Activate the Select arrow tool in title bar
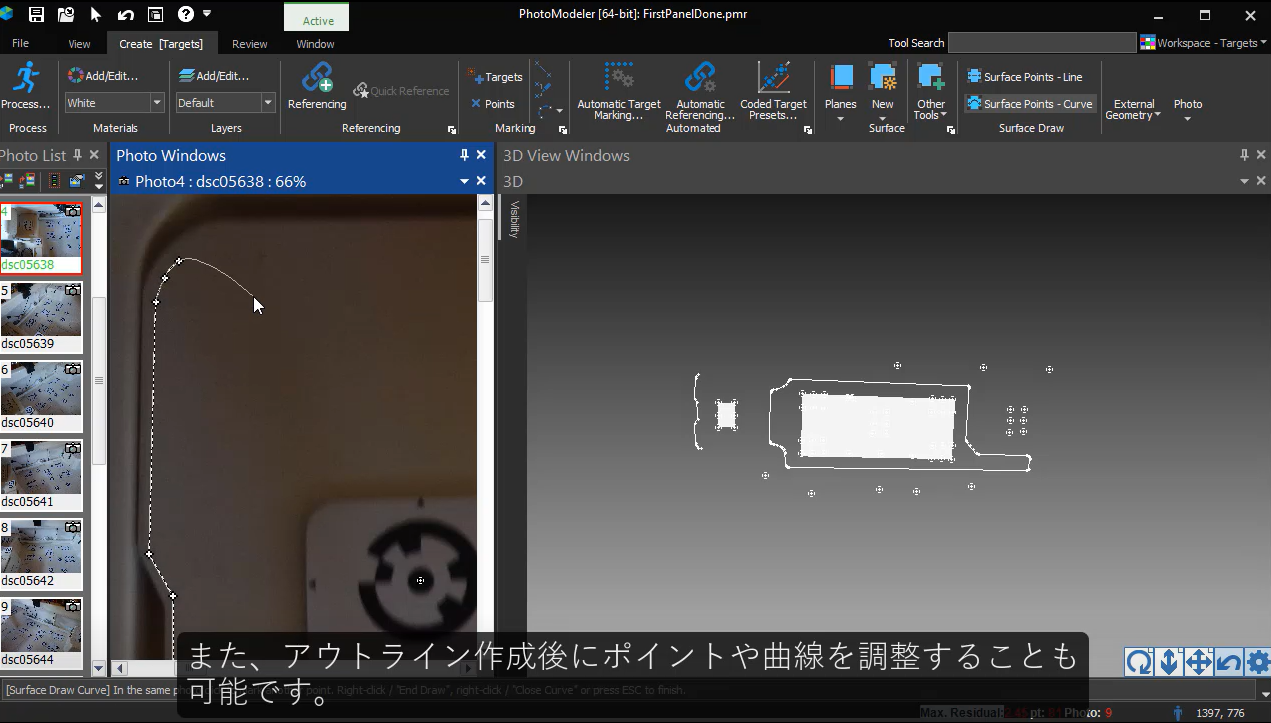This screenshot has width=1271, height=723. click(96, 14)
